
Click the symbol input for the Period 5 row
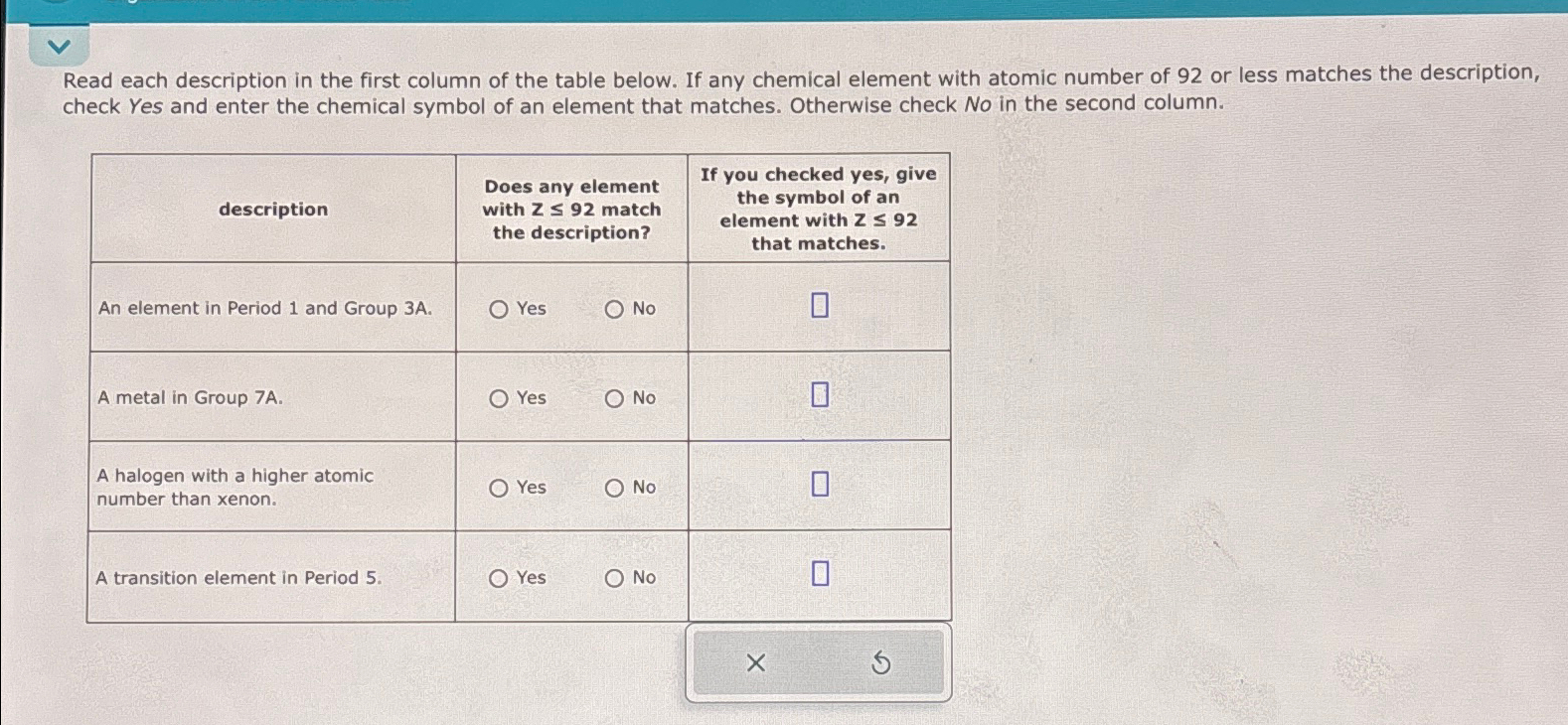819,572
